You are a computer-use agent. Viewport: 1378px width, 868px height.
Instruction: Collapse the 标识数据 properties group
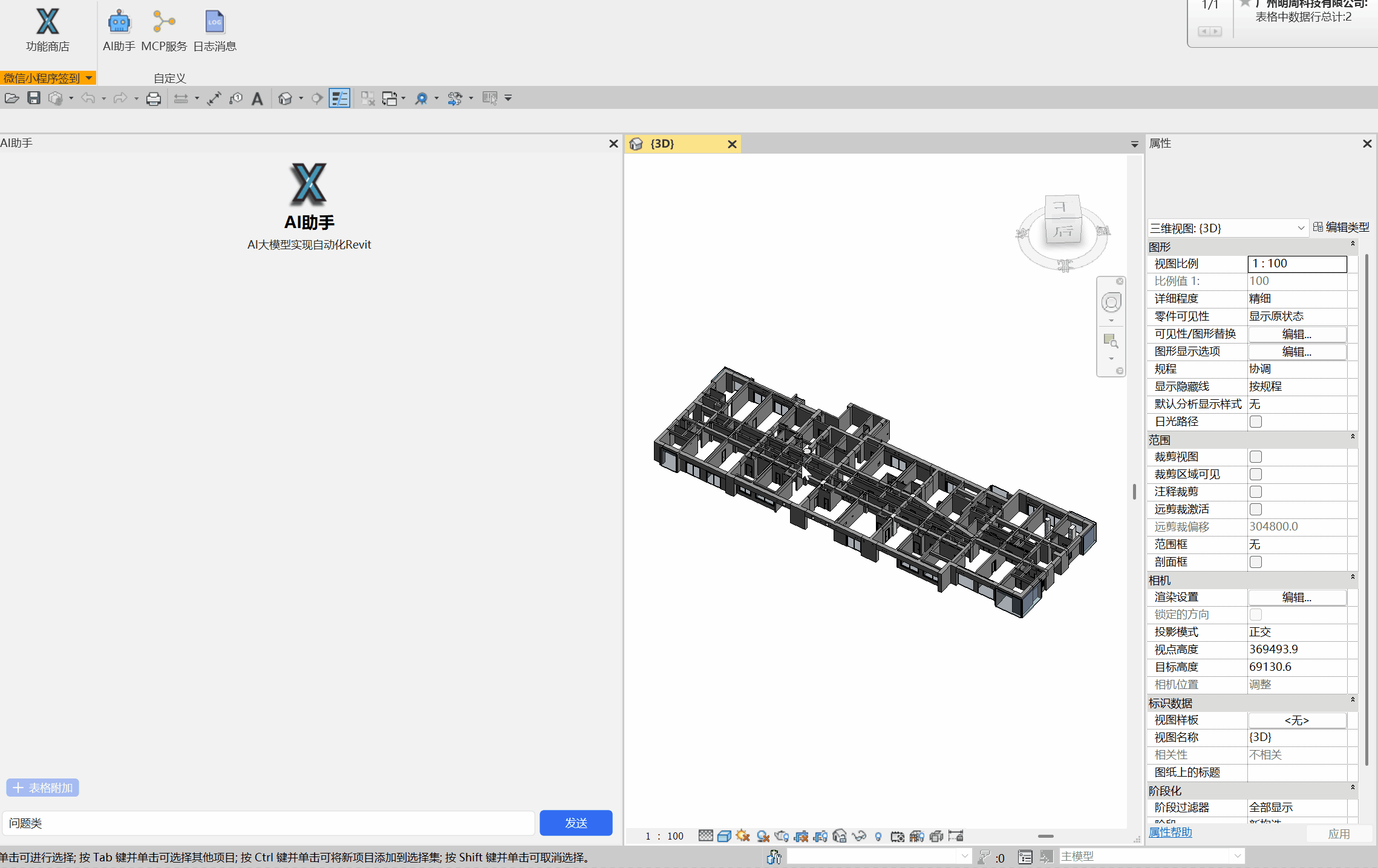pyautogui.click(x=1353, y=700)
